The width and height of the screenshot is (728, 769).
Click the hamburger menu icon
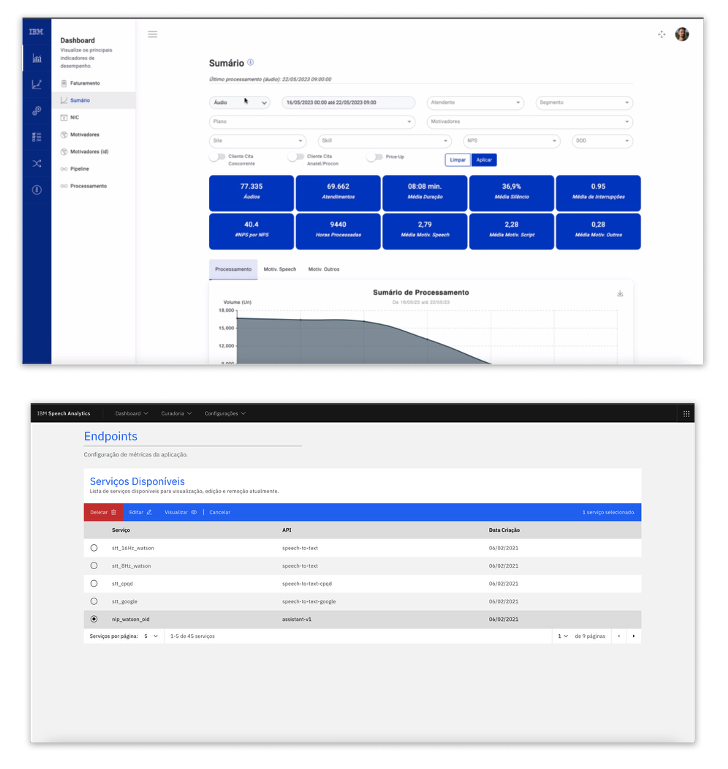[x=153, y=35]
